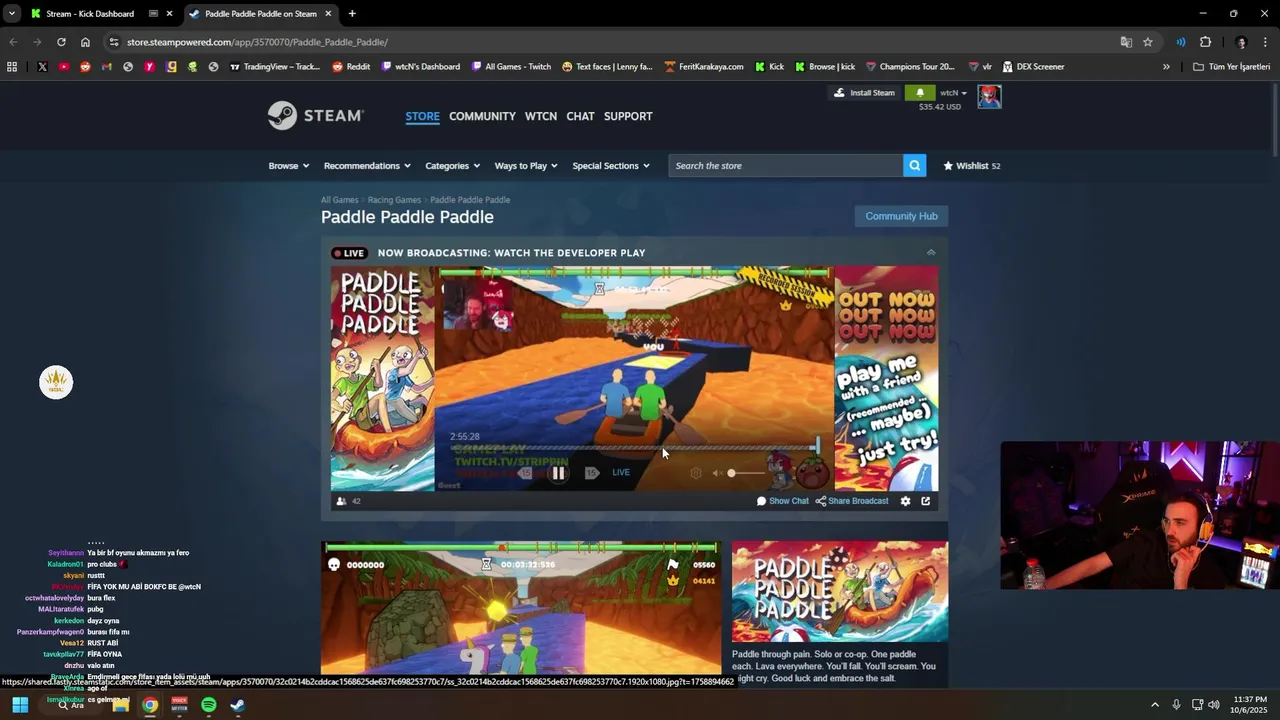The width and height of the screenshot is (1280, 720).
Task: Click the Steam logo
Action: [x=316, y=116]
